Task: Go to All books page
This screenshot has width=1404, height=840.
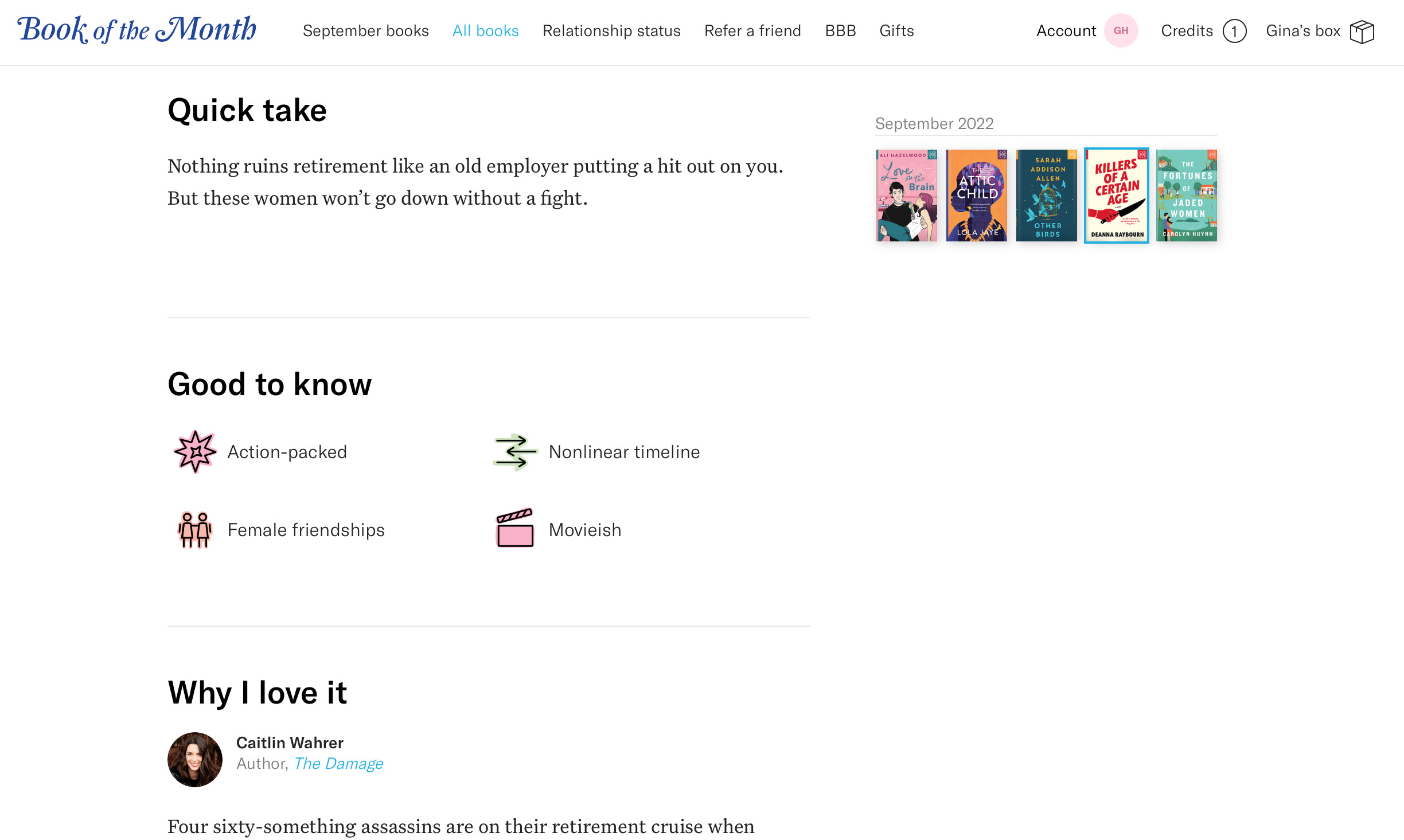Action: [485, 31]
